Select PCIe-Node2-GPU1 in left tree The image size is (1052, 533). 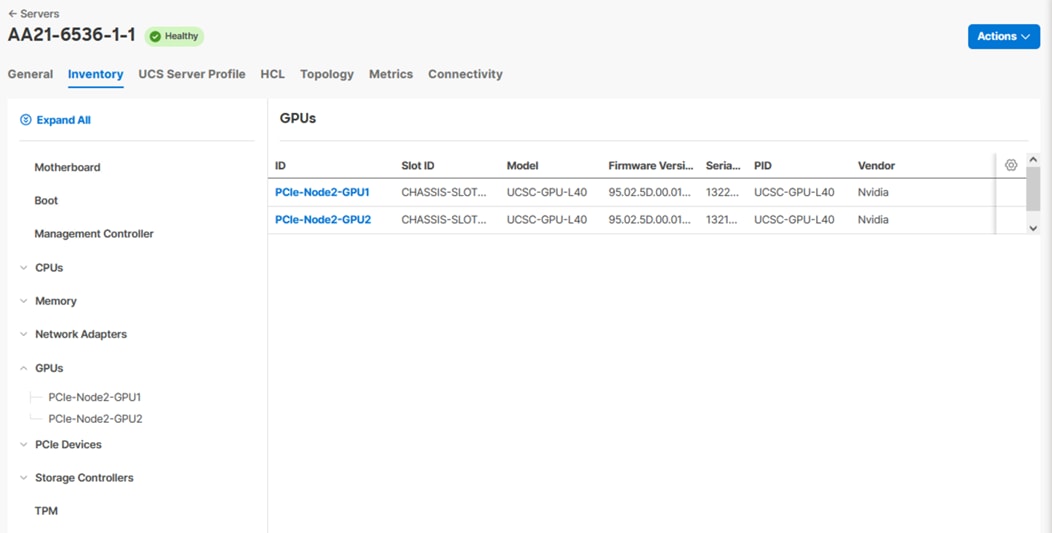(95, 397)
